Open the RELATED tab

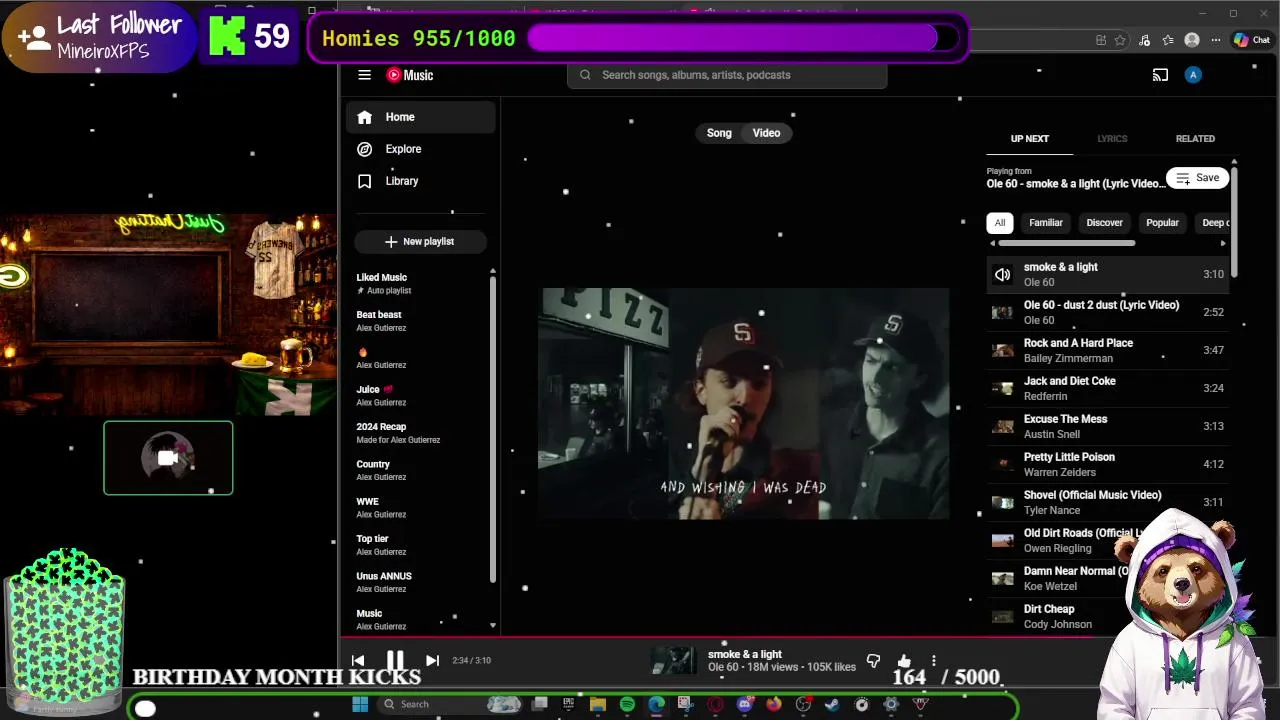click(x=1195, y=139)
